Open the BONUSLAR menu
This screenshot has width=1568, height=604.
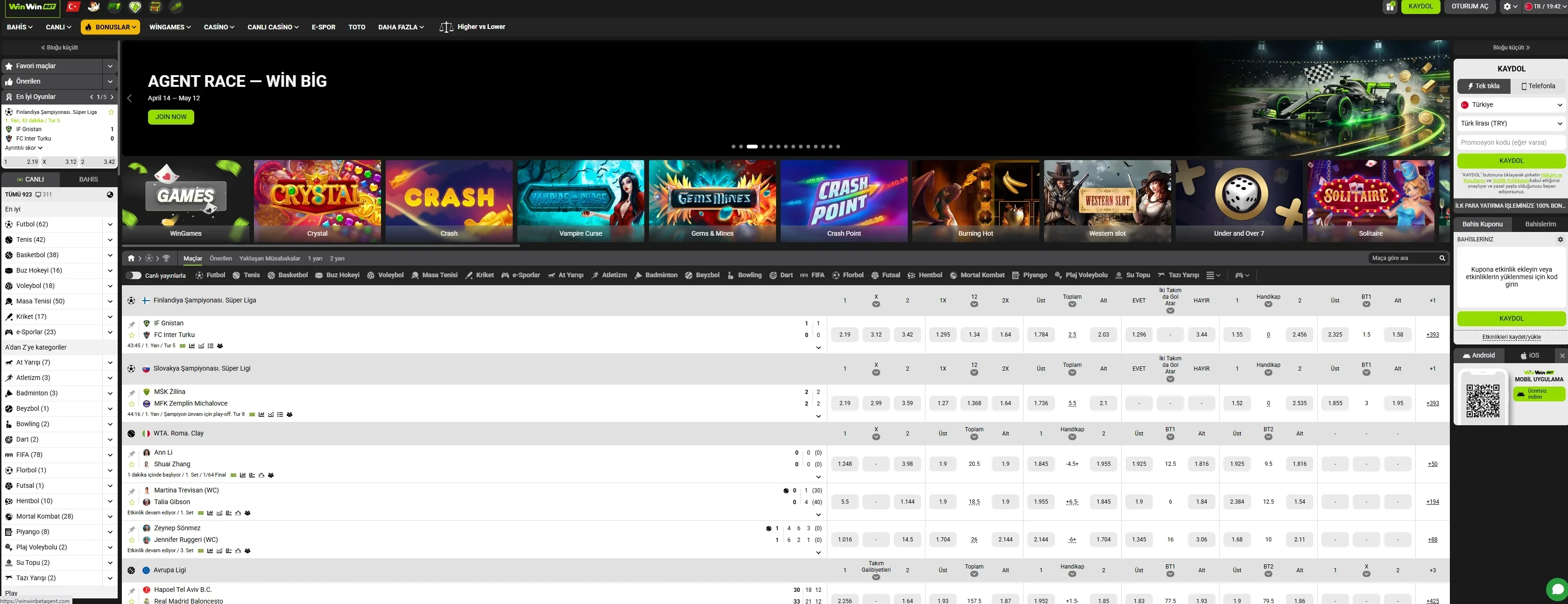pyautogui.click(x=111, y=28)
